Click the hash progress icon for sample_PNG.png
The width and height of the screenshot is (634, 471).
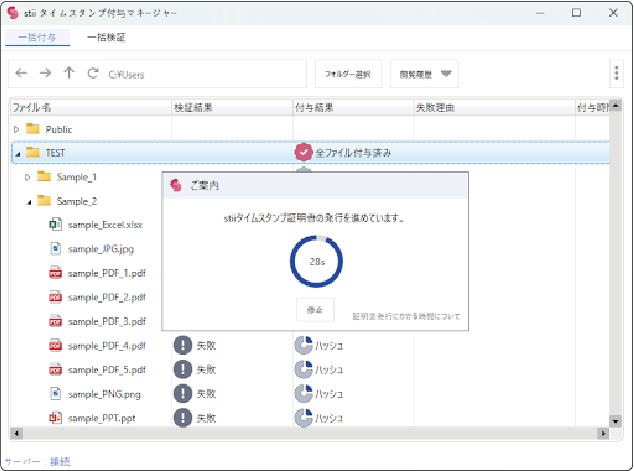pos(303,394)
